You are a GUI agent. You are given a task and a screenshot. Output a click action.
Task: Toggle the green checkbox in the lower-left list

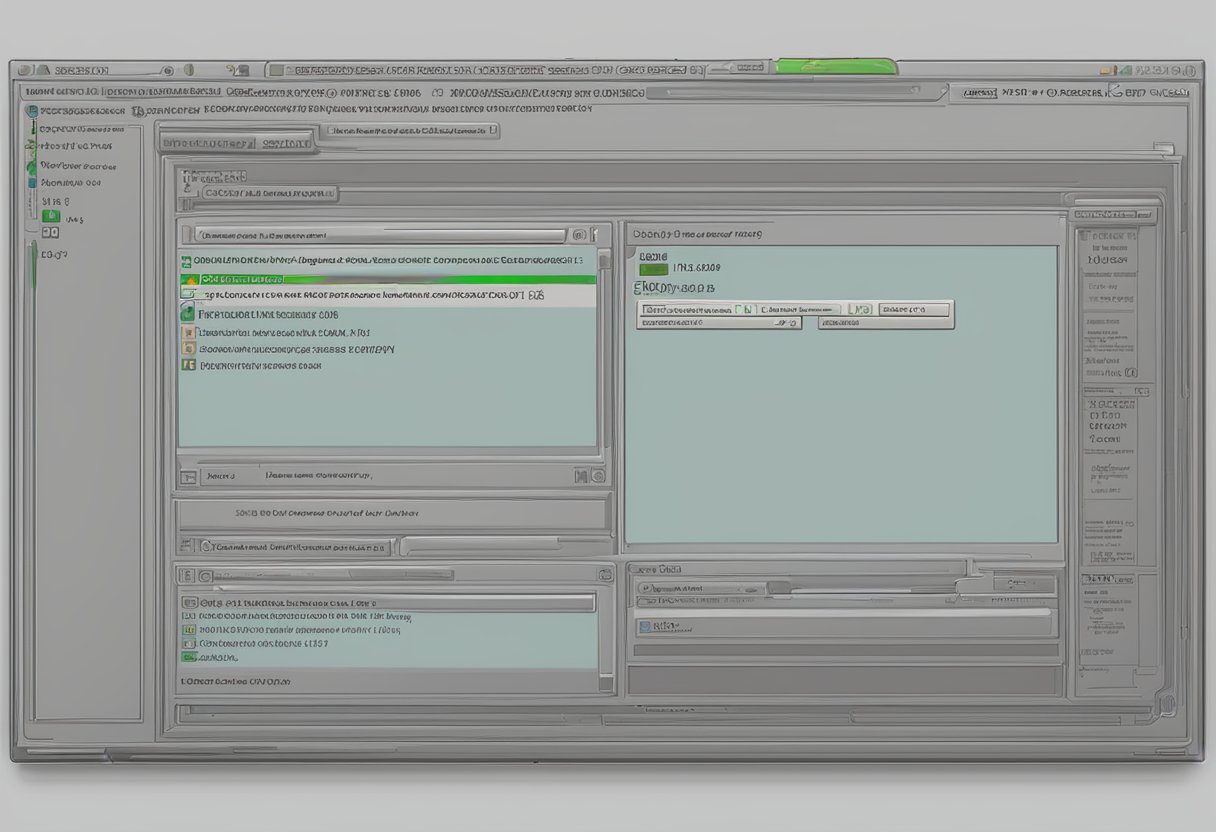(x=188, y=657)
